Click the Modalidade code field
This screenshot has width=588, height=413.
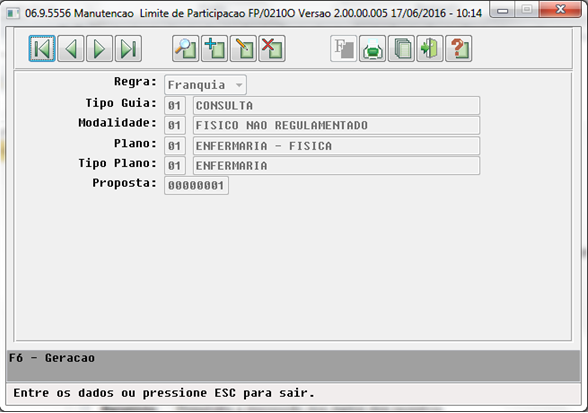coord(175,125)
